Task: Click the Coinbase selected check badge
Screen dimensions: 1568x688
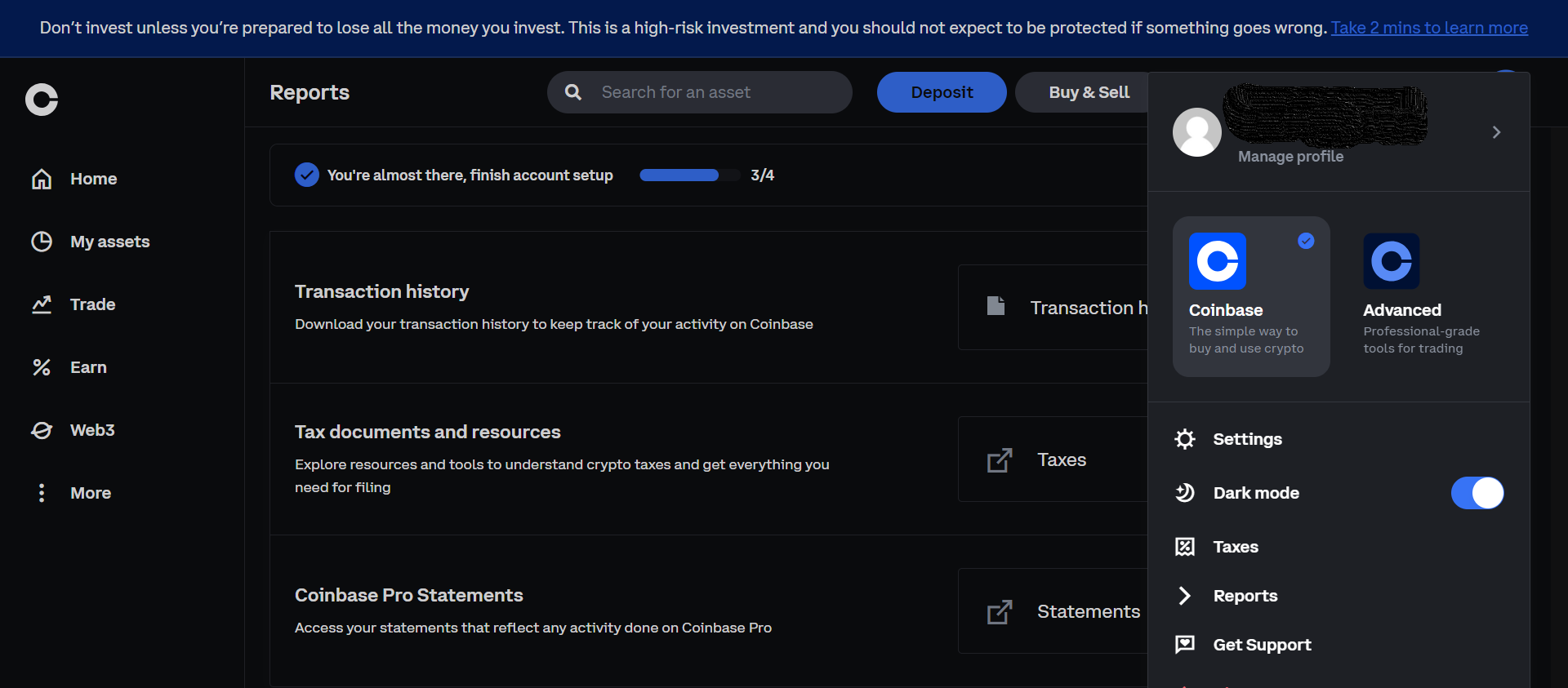Action: pyautogui.click(x=1307, y=241)
